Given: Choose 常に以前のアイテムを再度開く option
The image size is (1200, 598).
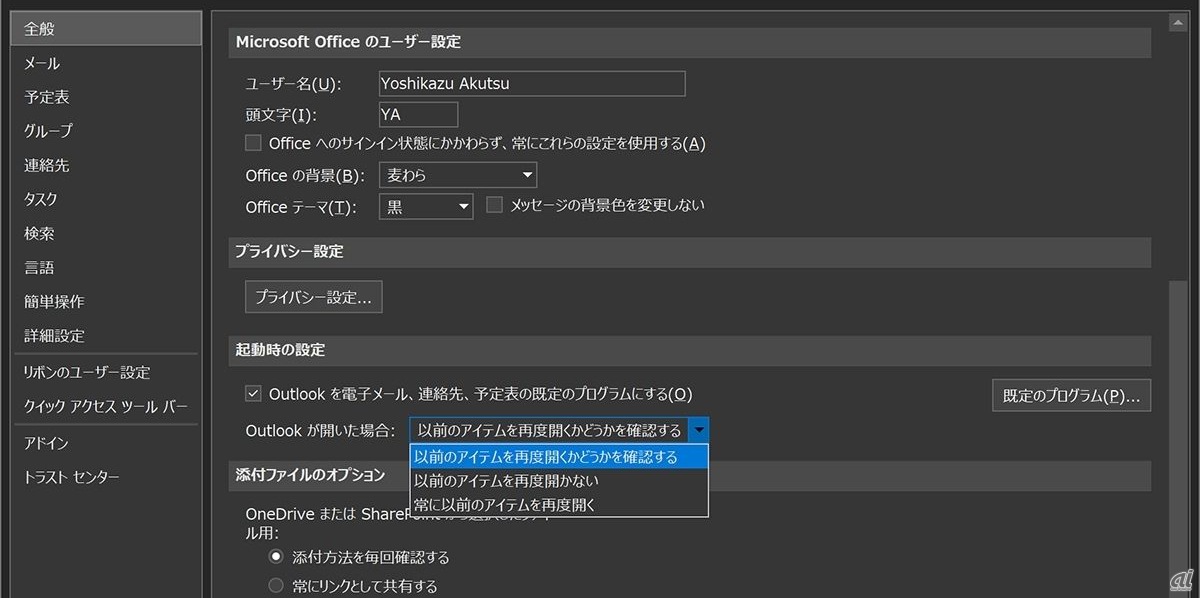Looking at the screenshot, I should tap(559, 505).
